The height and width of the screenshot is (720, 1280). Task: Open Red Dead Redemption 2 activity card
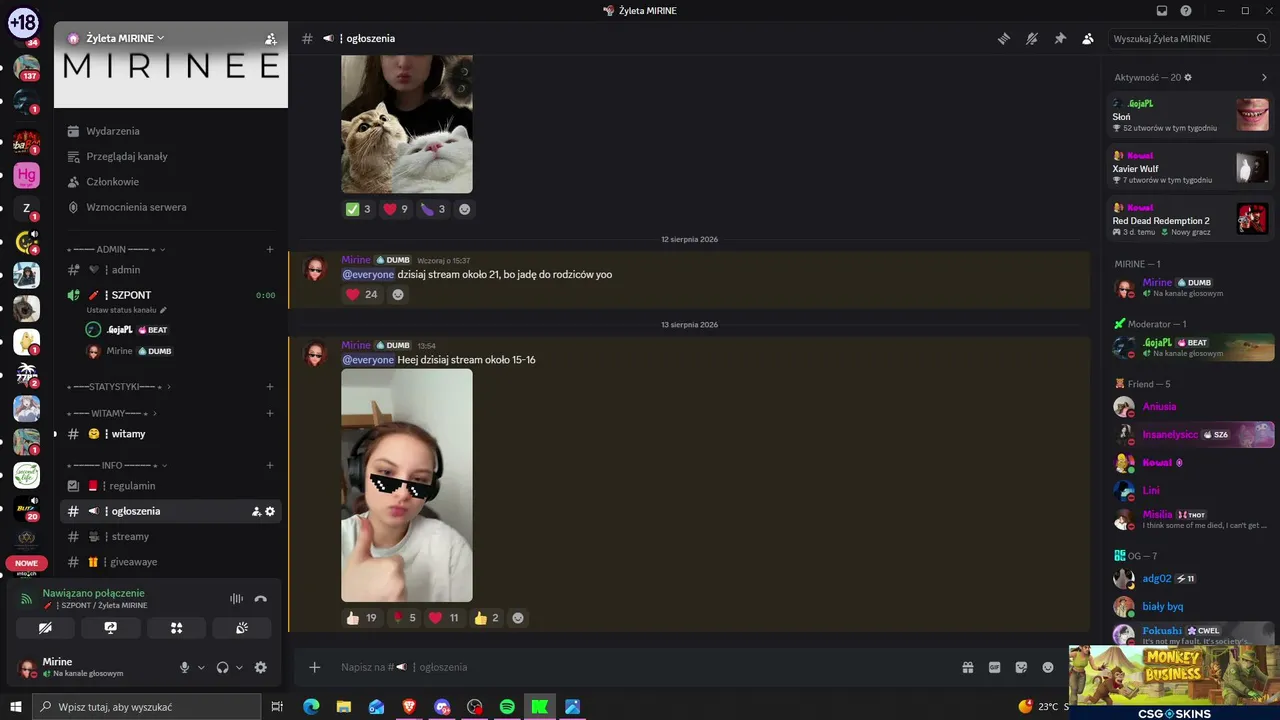[1190, 219]
